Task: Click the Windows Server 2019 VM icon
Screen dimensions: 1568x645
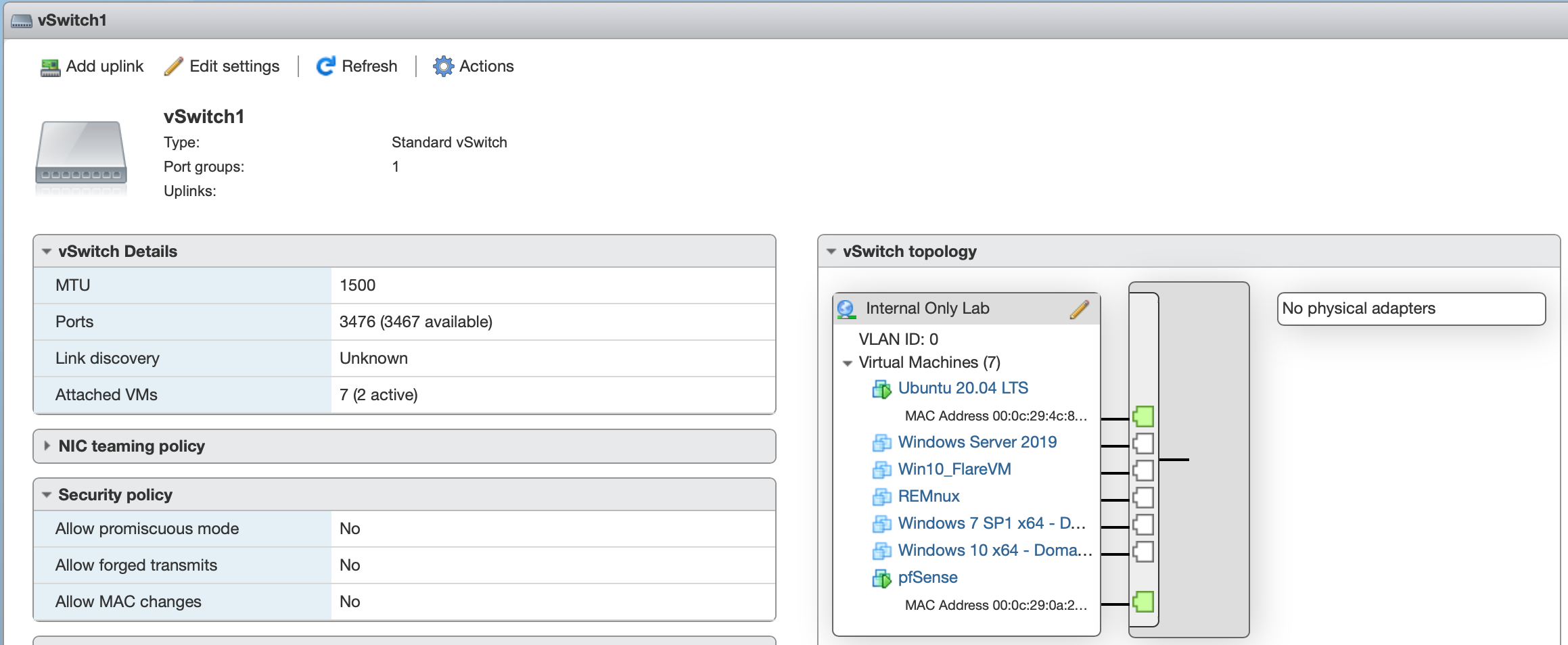Action: (881, 443)
